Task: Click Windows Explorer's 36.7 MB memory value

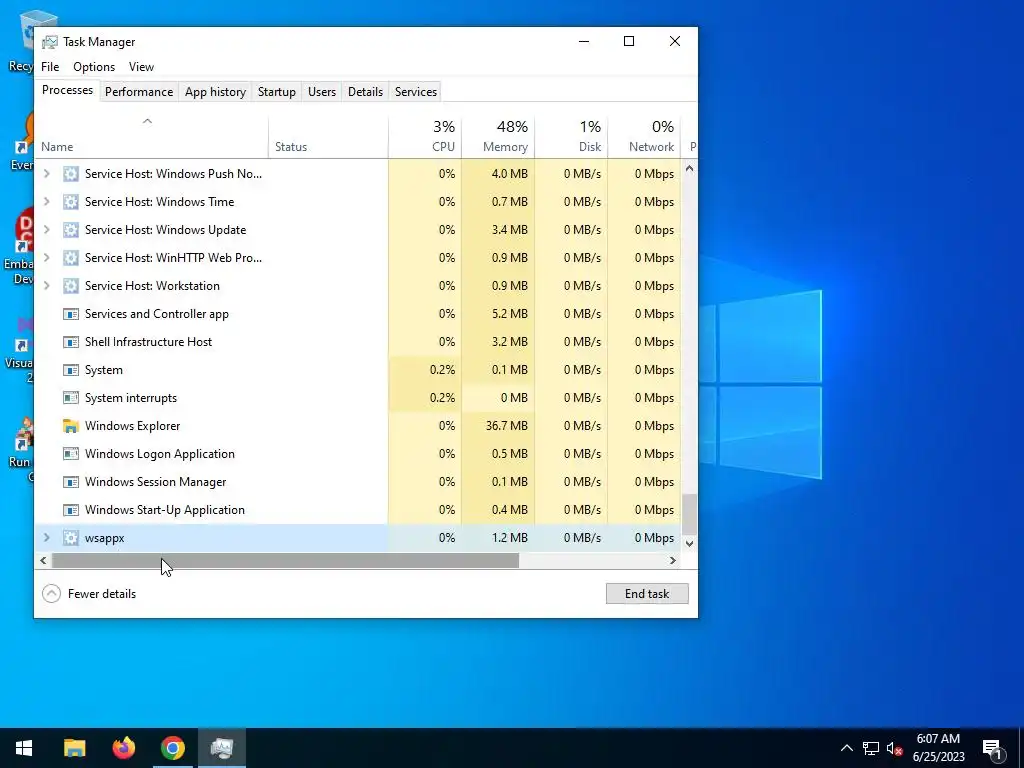Action: click(507, 426)
